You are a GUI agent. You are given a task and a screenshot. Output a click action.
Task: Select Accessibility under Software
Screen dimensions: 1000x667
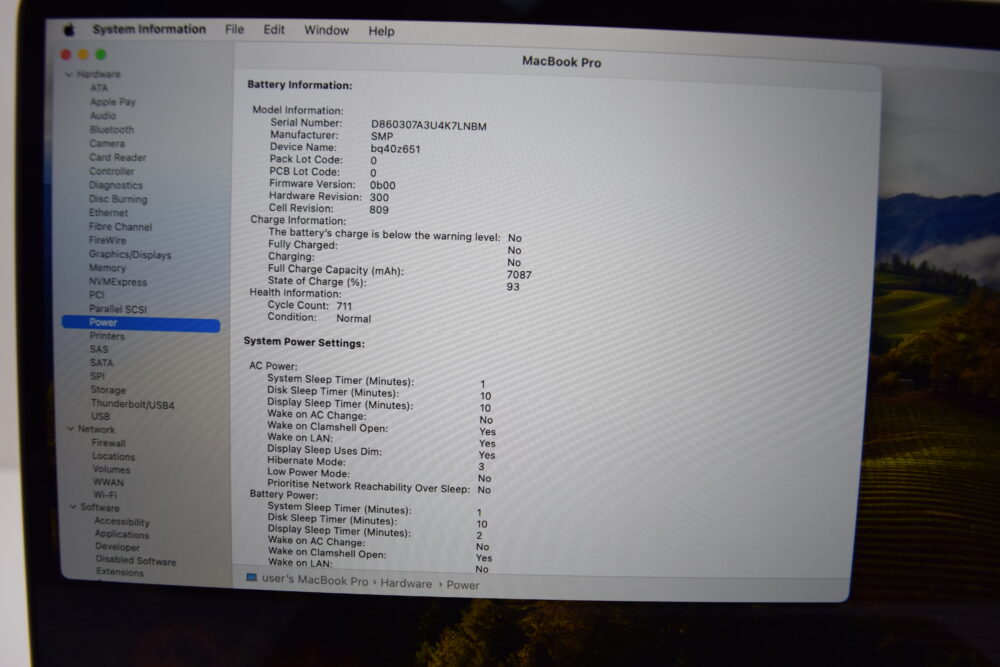tap(122, 522)
